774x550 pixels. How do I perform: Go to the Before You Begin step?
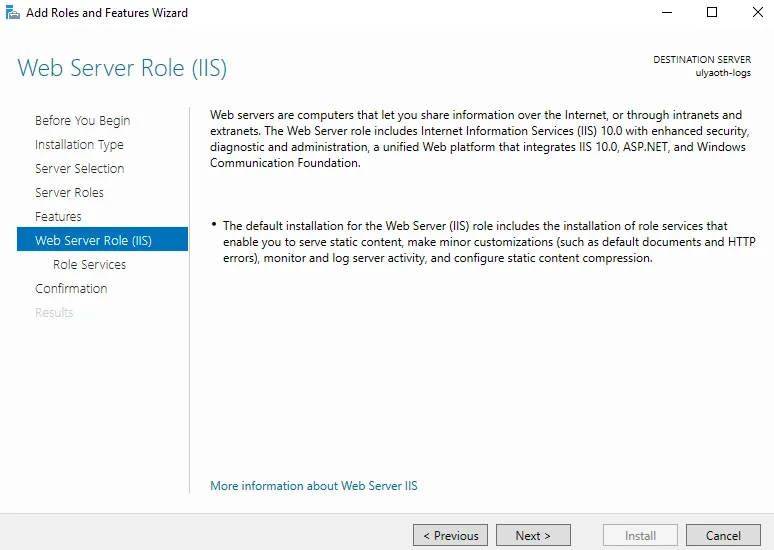click(x=82, y=121)
